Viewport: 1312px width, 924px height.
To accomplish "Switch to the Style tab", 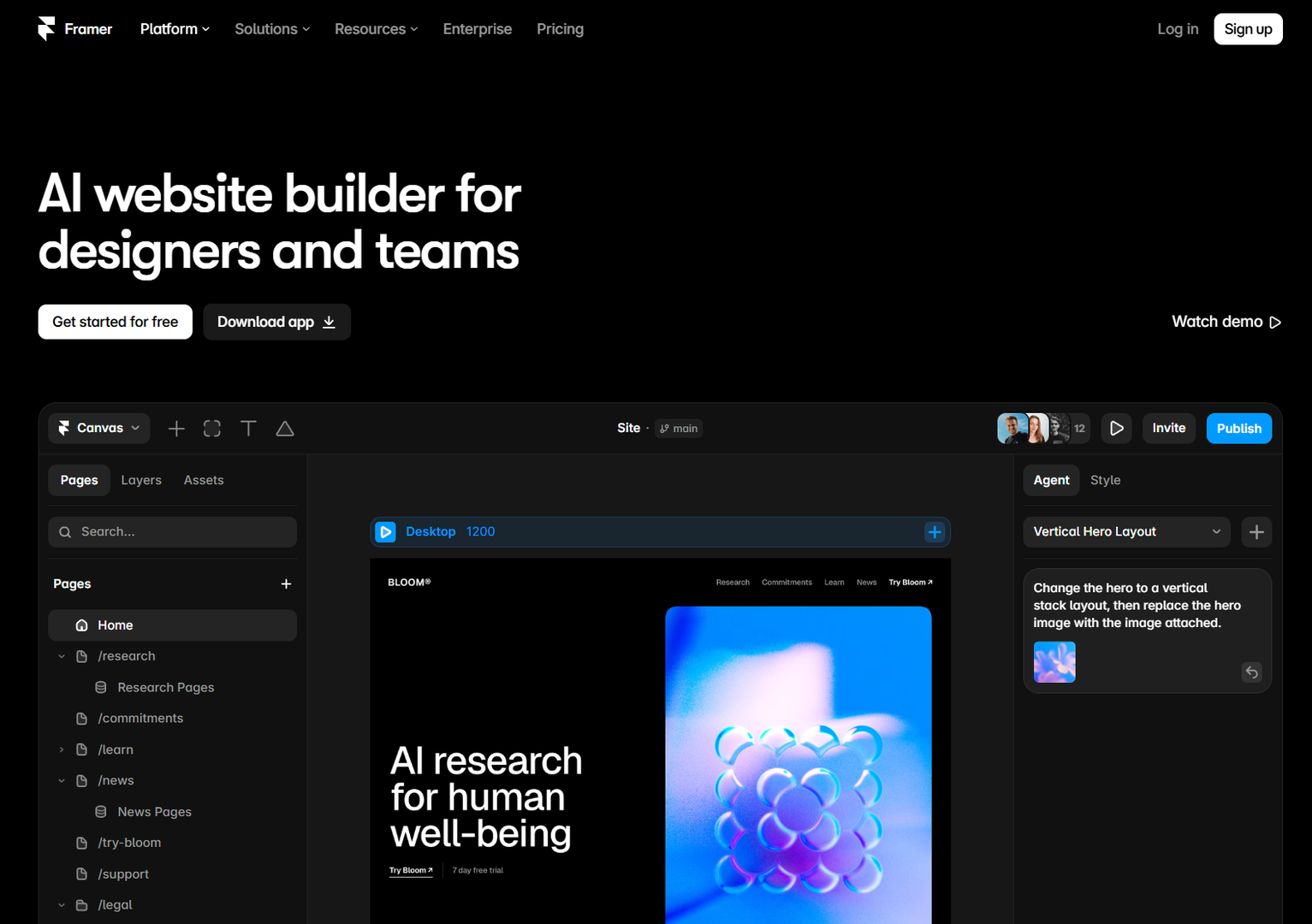I will click(x=1105, y=480).
